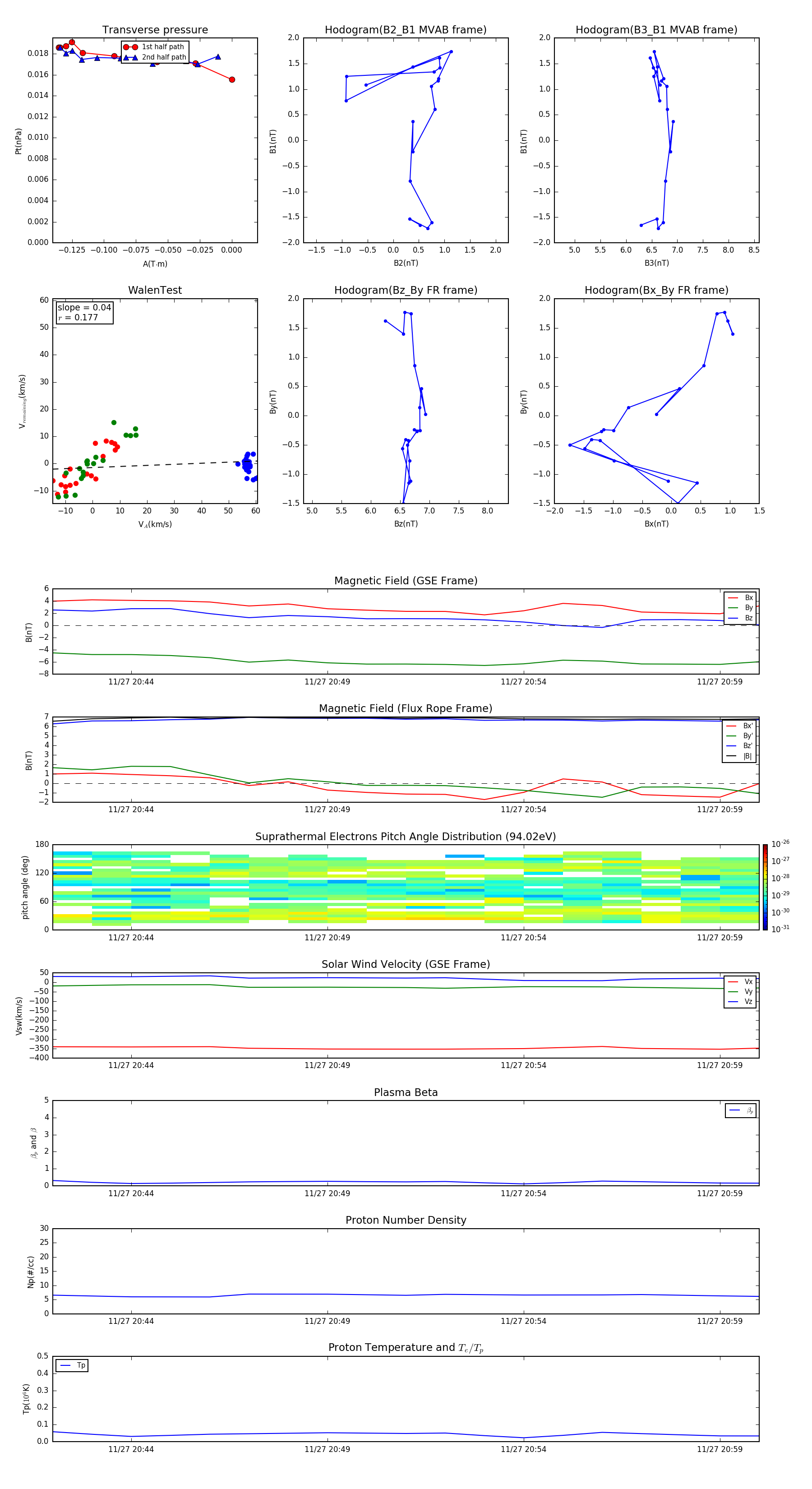Select the "Bx'" flux rope legend entry
812x1489 pixels.
click(739, 726)
